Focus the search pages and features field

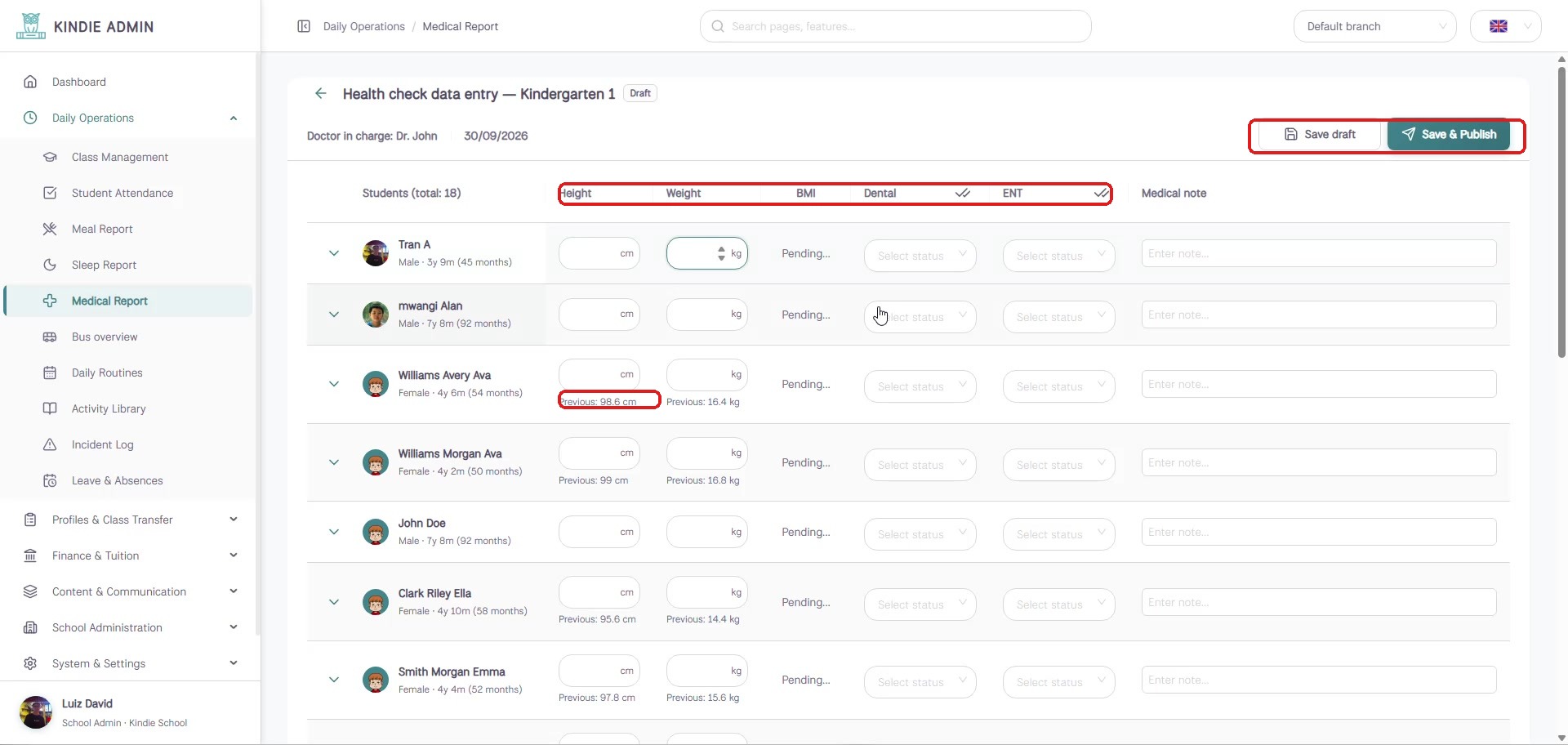tap(896, 26)
